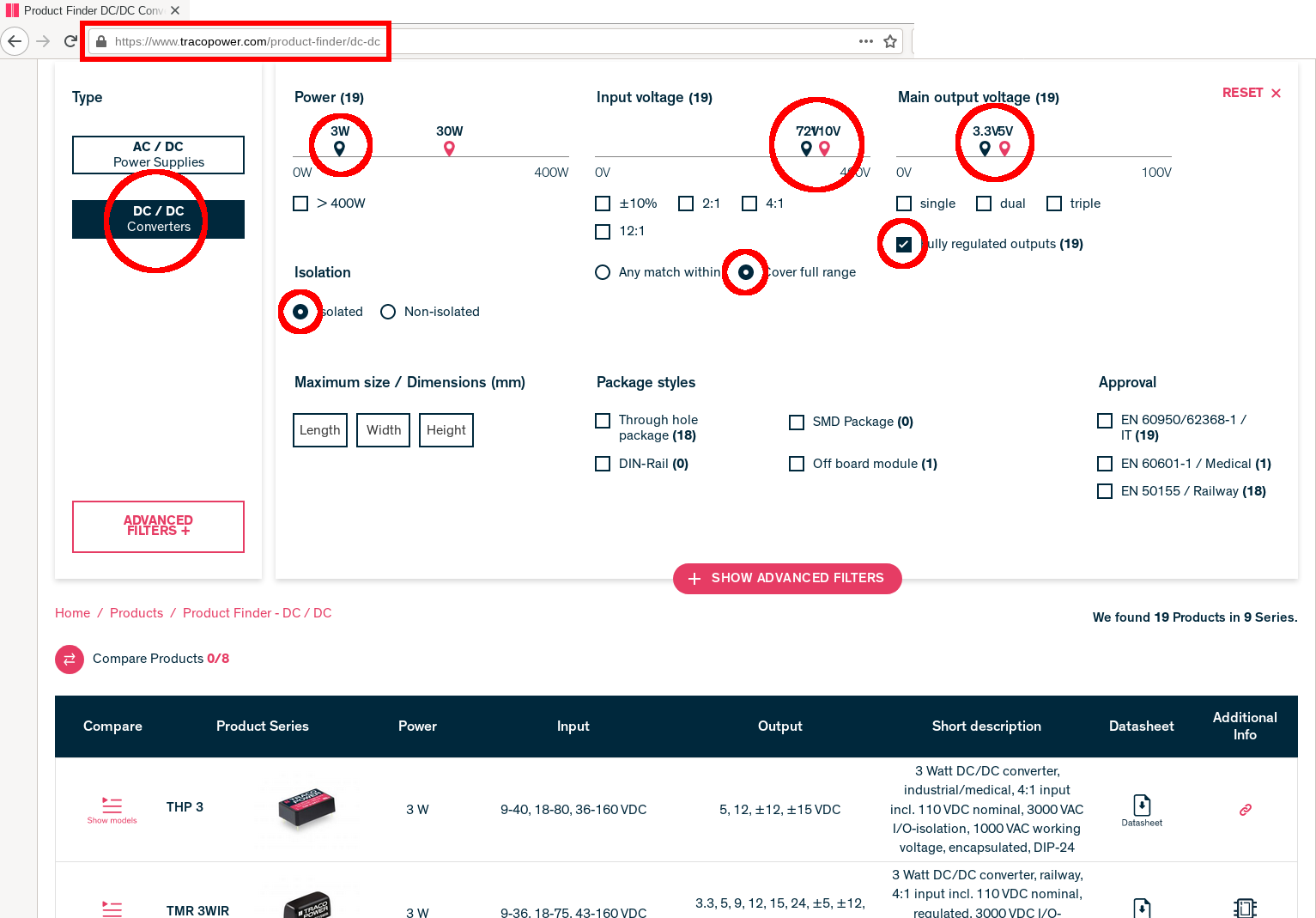Viewport: 1316px width, 918px height.
Task: Close the Product Finder browser tab
Action: 175,10
